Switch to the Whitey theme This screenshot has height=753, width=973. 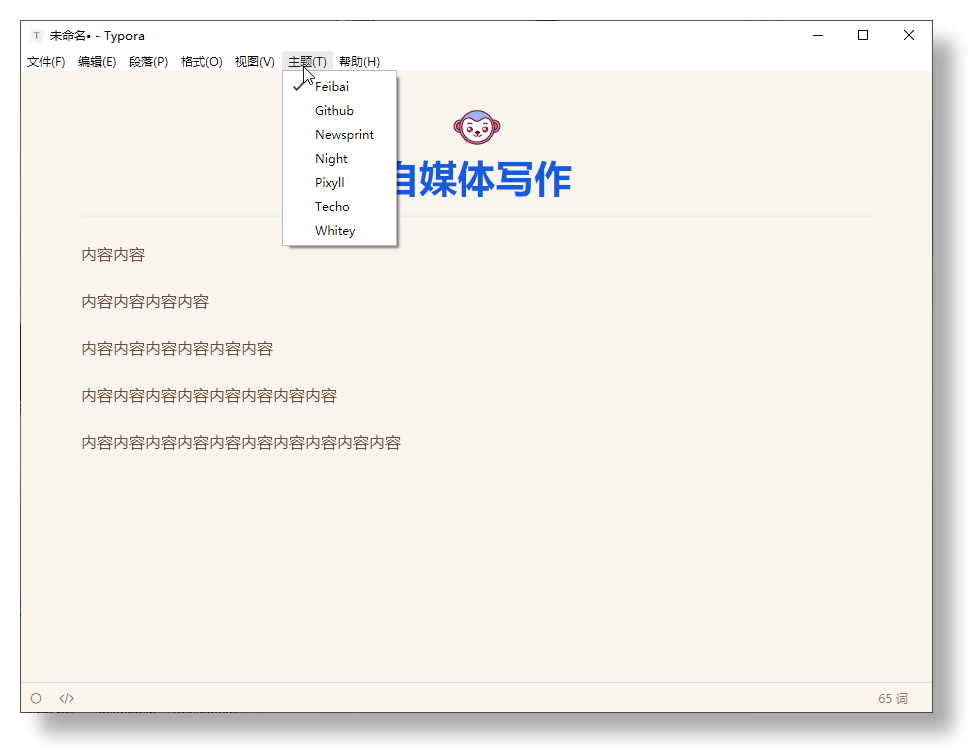click(335, 231)
